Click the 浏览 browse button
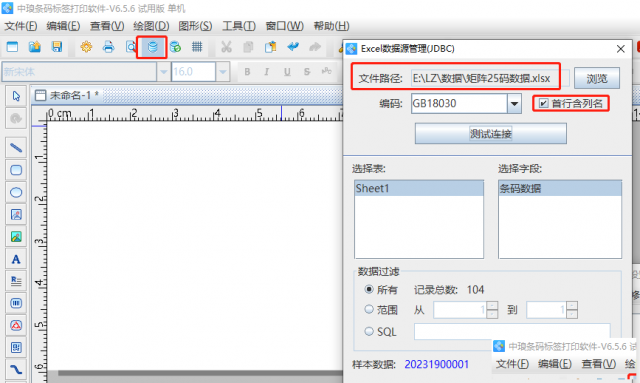The image size is (640, 383). coord(597,78)
